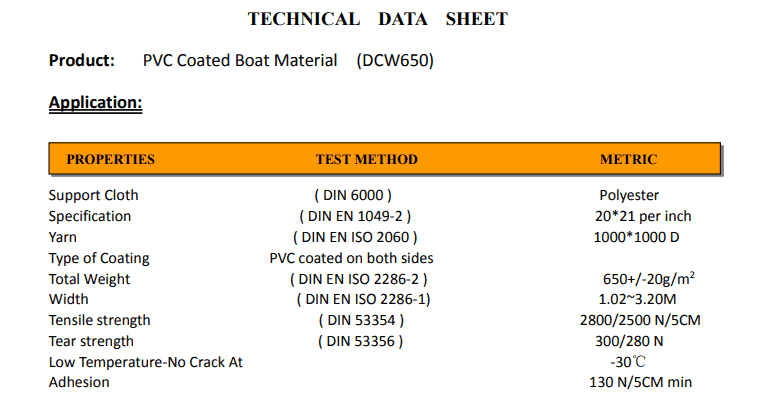The height and width of the screenshot is (404, 759).
Task: Click the Polyester metric value
Action: 629,195
